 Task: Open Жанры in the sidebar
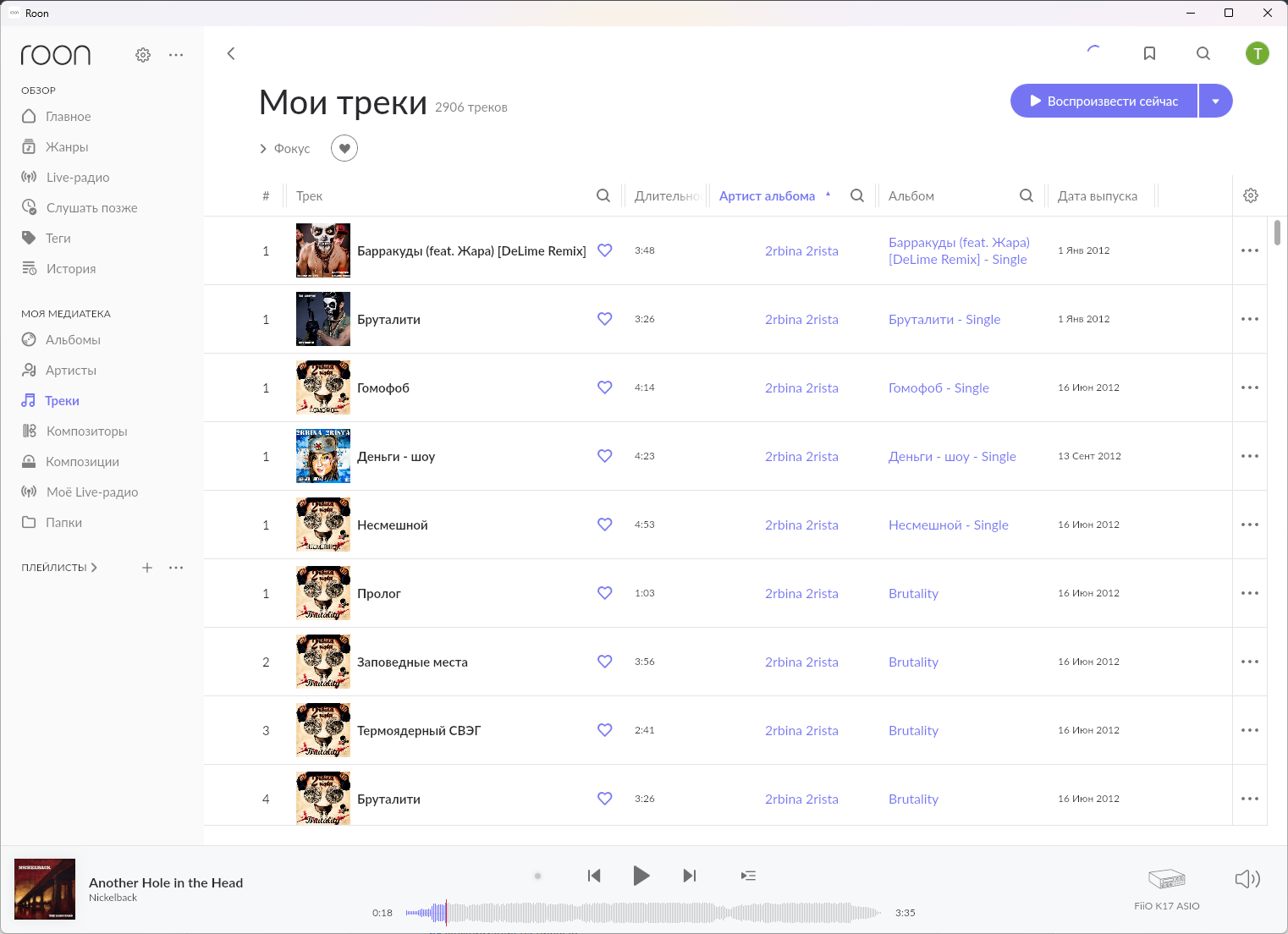point(67,147)
